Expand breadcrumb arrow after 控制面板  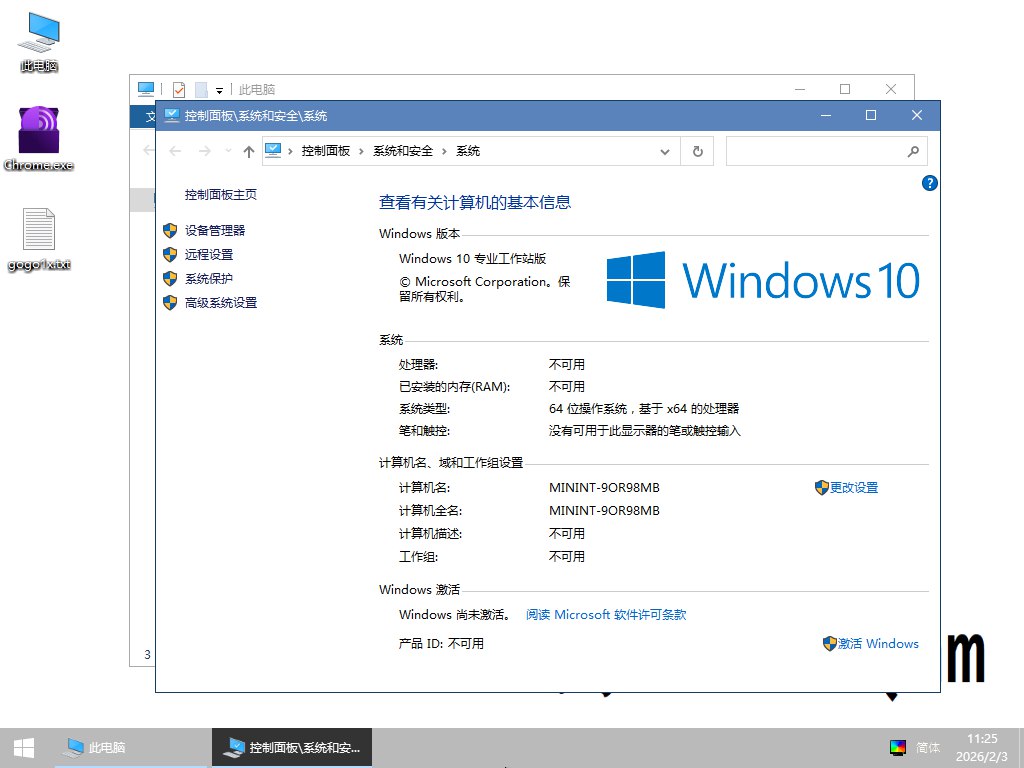click(x=362, y=151)
